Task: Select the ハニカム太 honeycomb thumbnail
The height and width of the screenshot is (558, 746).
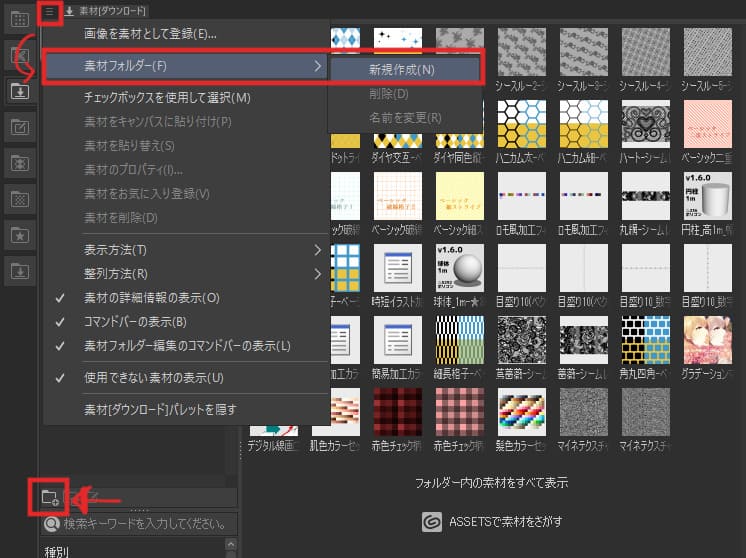Action: pos(521,124)
